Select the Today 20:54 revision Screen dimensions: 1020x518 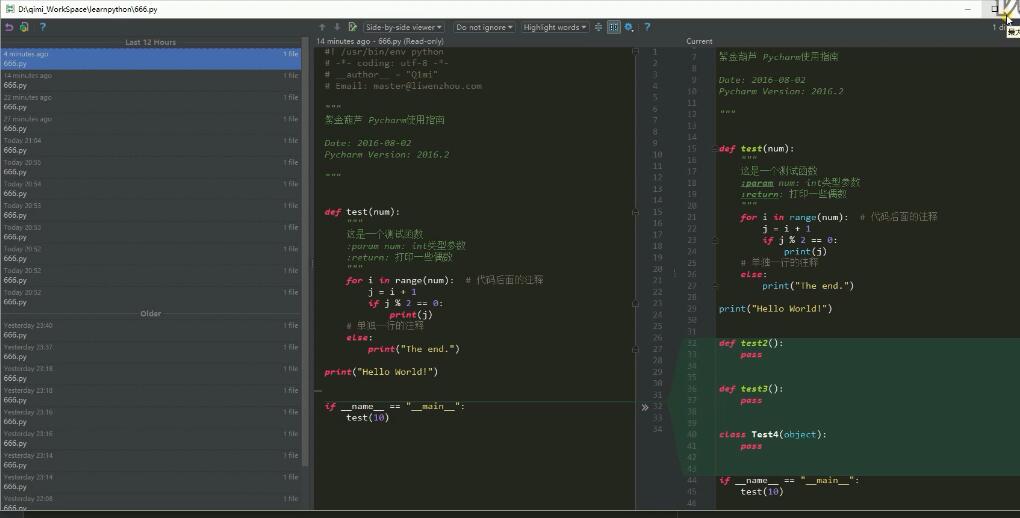click(x=151, y=189)
